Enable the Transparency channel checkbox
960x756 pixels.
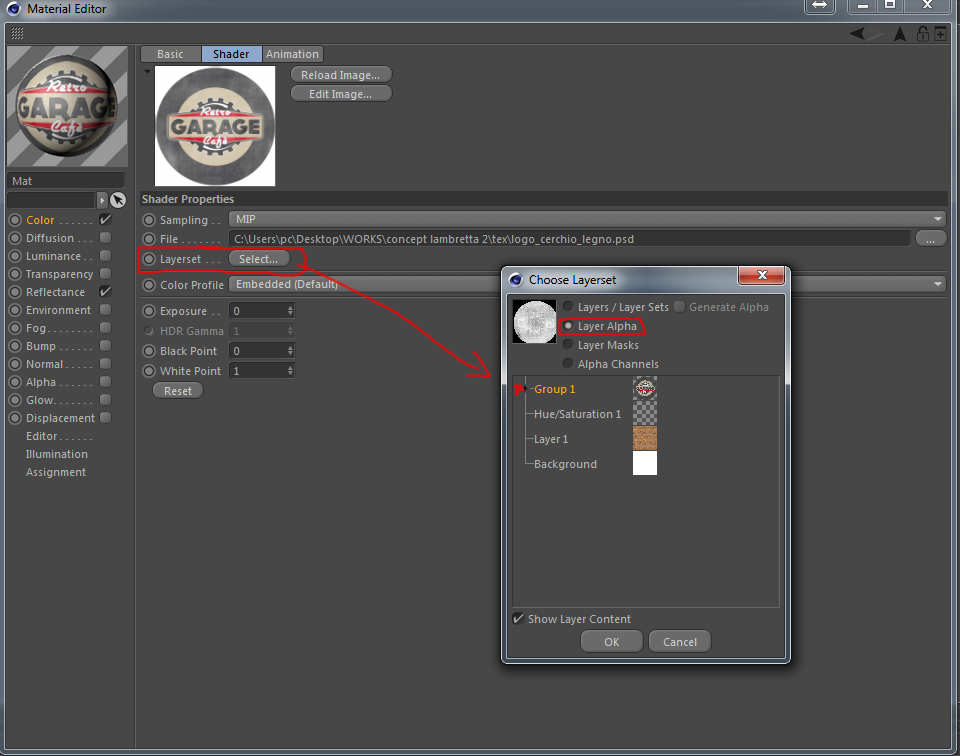coord(105,273)
